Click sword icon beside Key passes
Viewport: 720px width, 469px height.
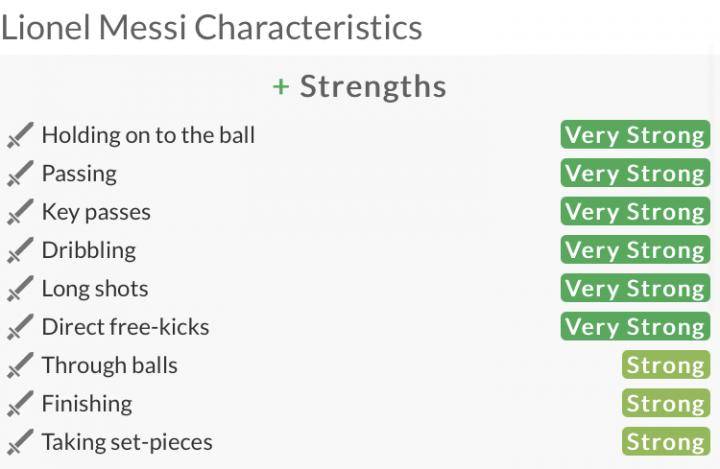(x=20, y=212)
